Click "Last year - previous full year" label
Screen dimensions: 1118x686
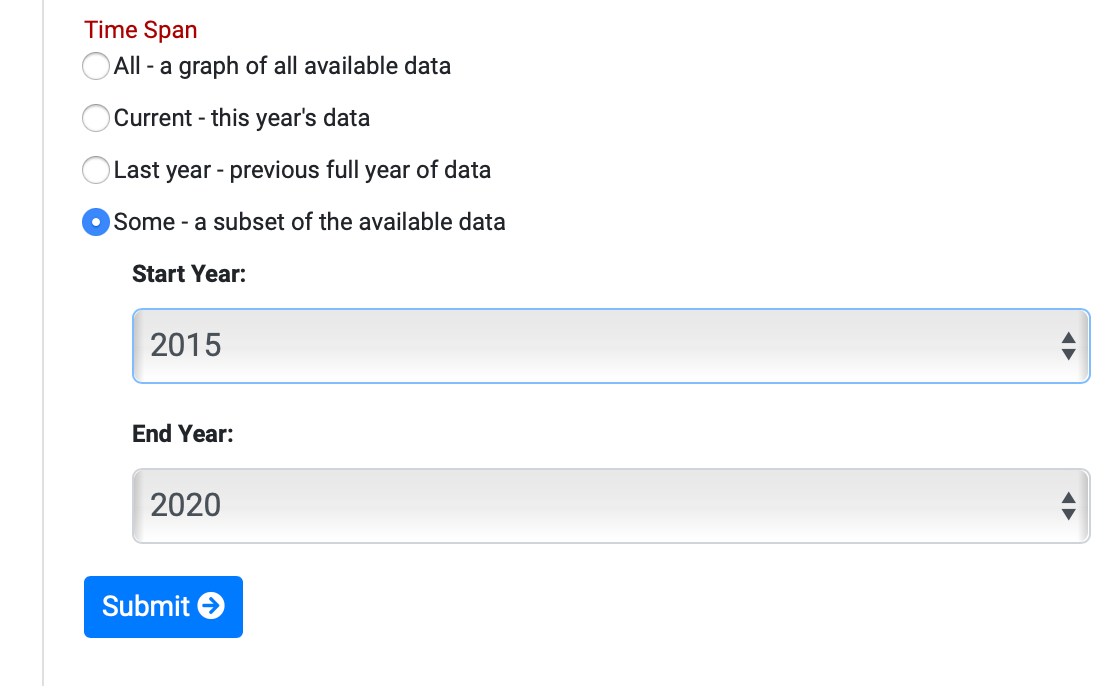[302, 170]
